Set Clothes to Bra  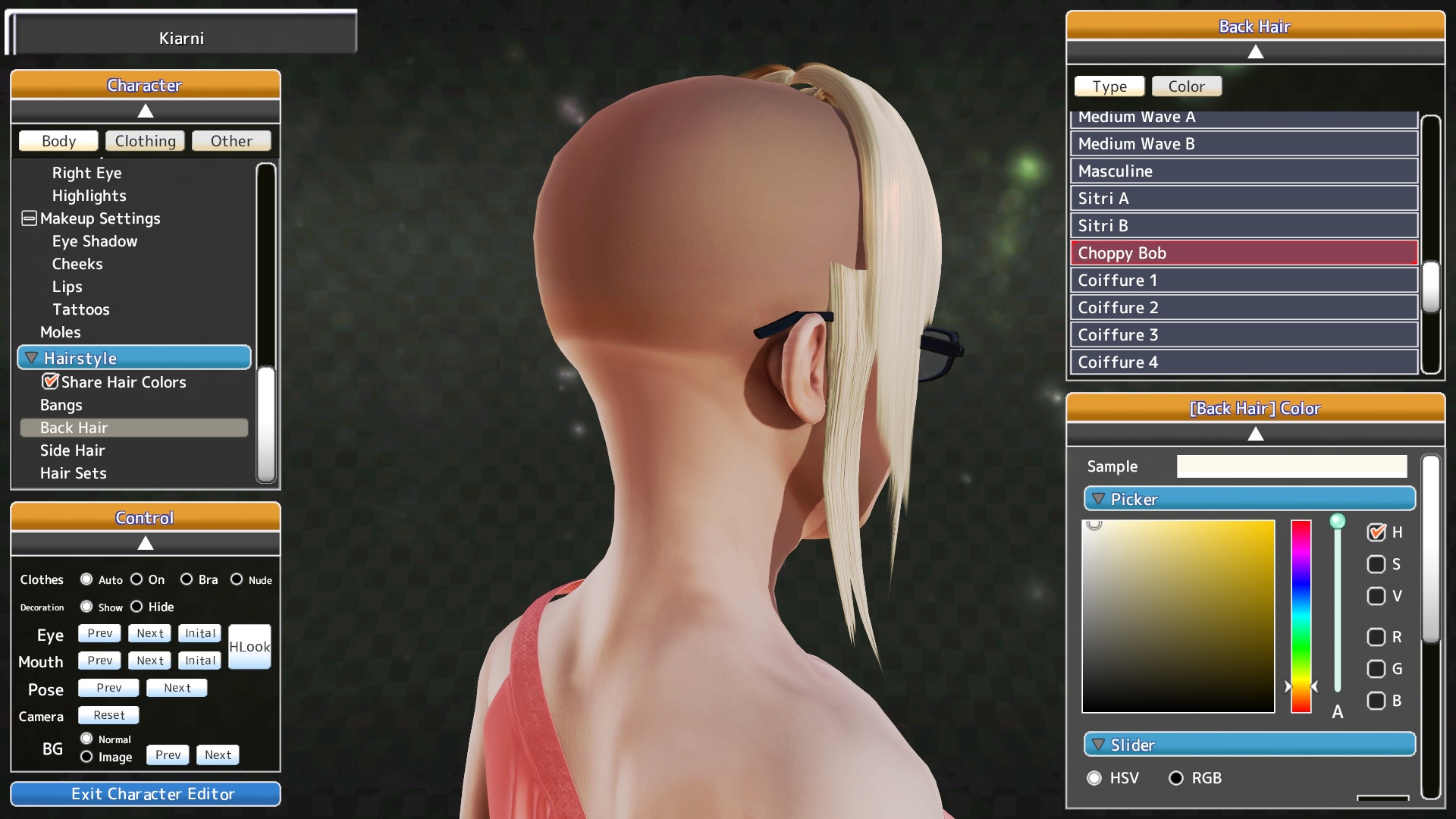(x=187, y=579)
